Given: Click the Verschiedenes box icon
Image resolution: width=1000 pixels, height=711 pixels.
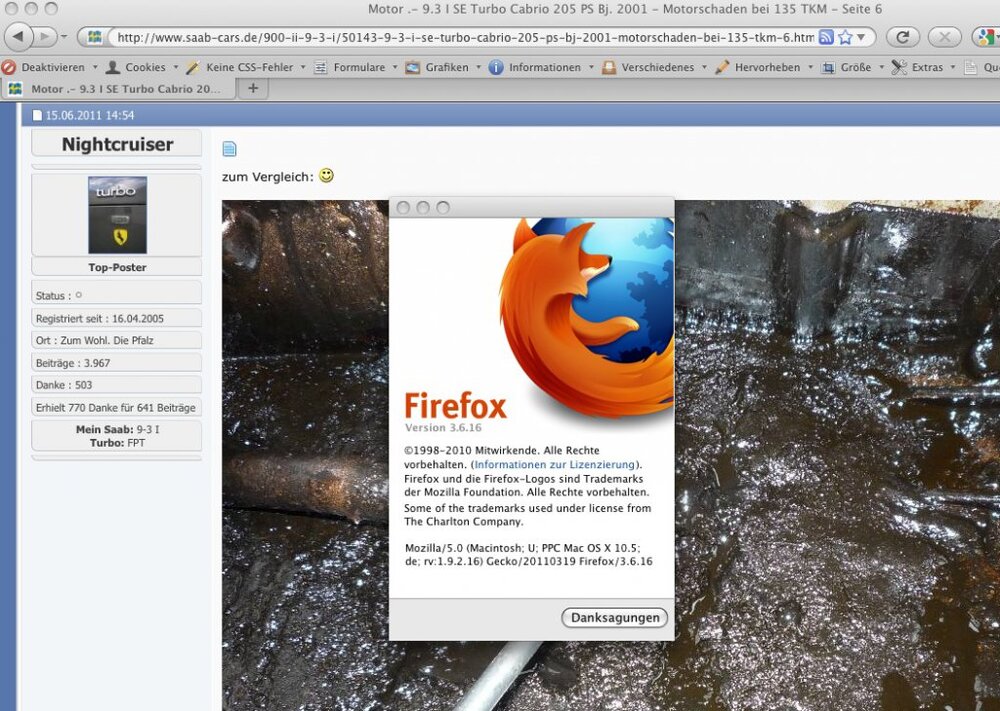Looking at the screenshot, I should click(609, 67).
